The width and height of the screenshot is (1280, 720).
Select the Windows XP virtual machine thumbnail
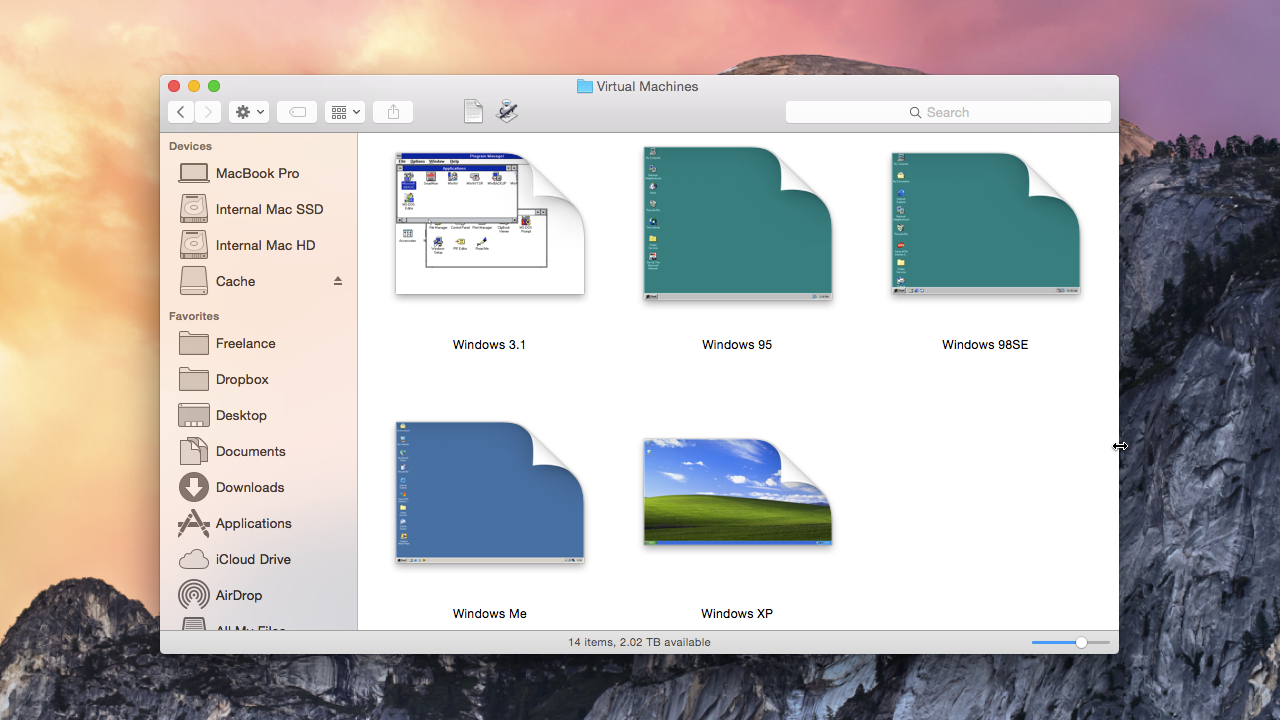click(x=737, y=493)
